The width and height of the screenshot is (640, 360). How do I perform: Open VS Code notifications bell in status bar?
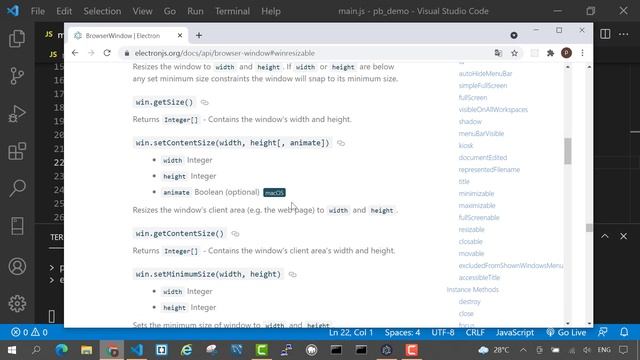pos(624,332)
